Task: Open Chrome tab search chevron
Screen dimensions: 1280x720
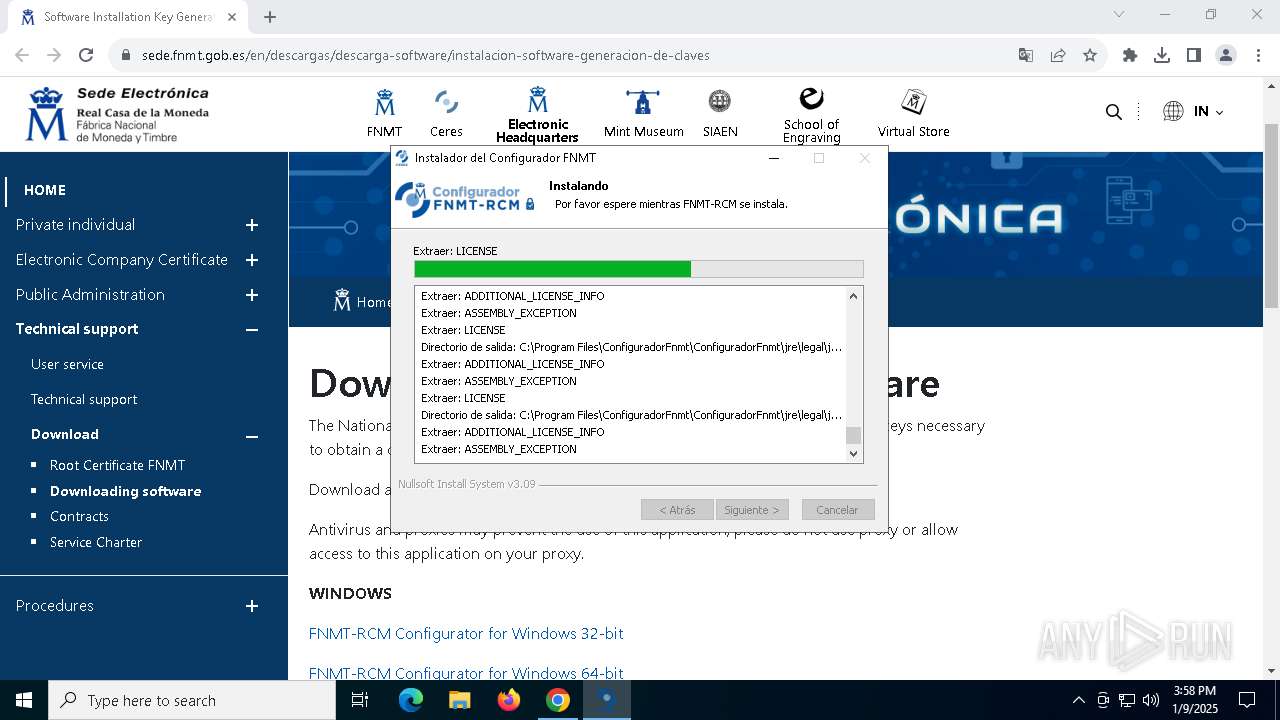Action: pos(1119,14)
